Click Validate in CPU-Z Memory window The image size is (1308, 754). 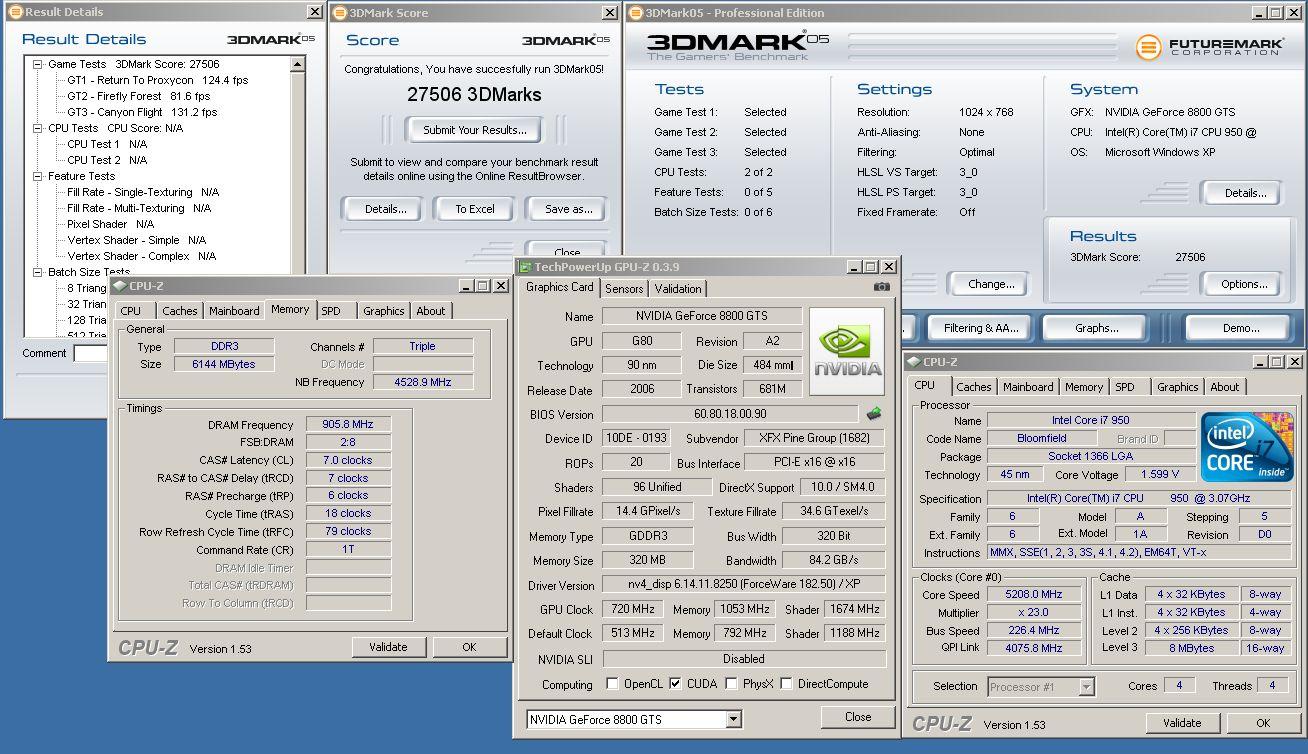pos(388,647)
